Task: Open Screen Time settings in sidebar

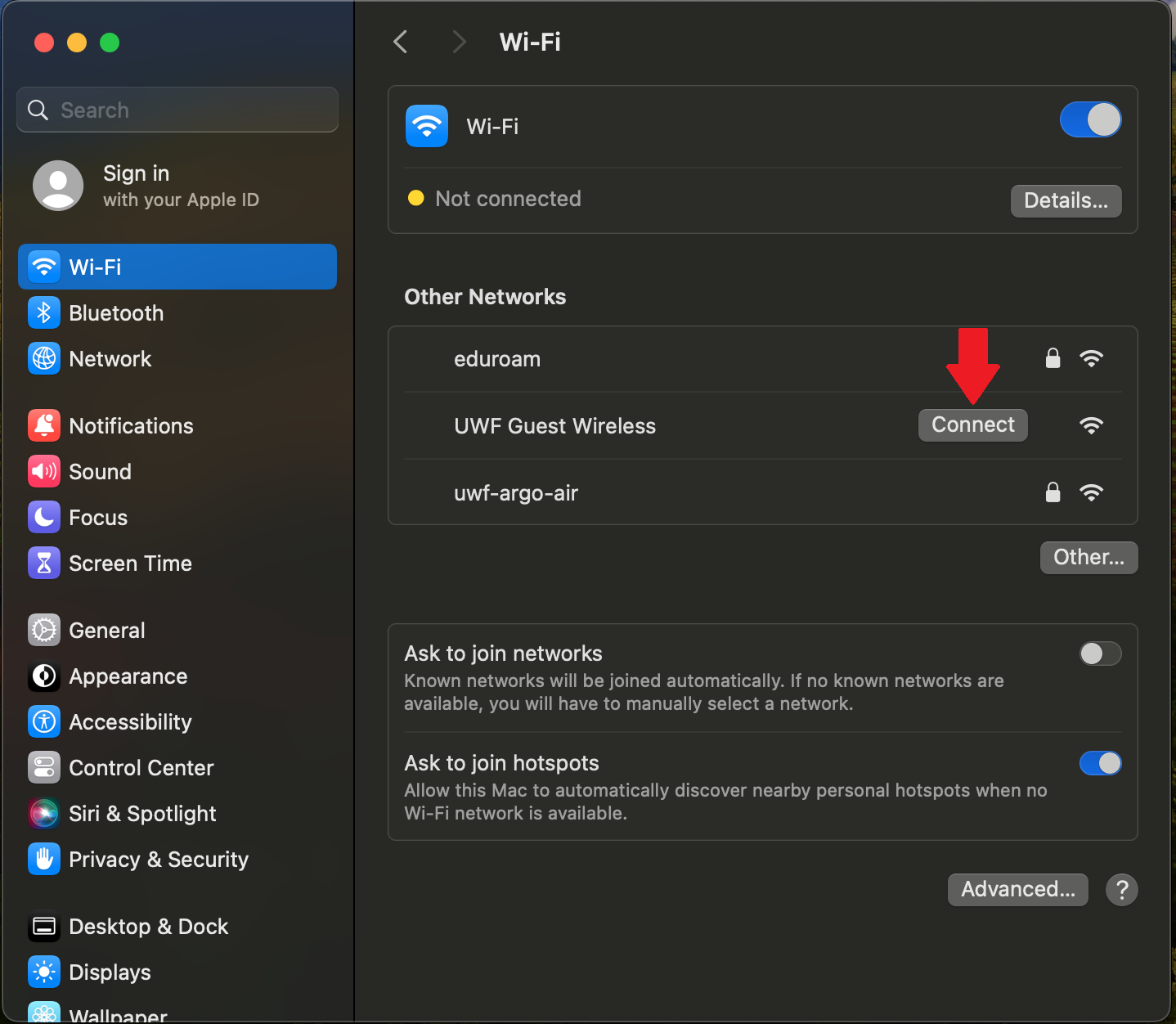Action: tap(177, 563)
